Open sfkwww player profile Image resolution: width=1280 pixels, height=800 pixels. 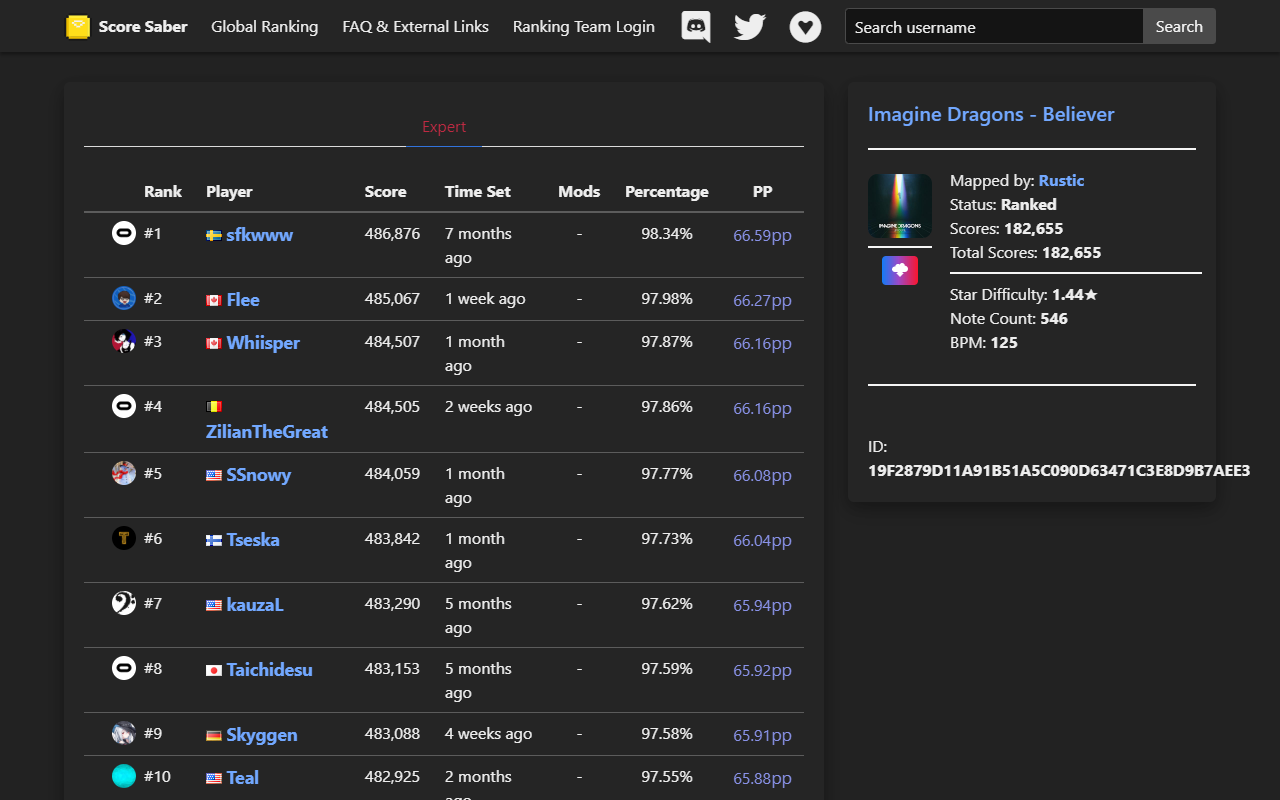click(x=260, y=235)
